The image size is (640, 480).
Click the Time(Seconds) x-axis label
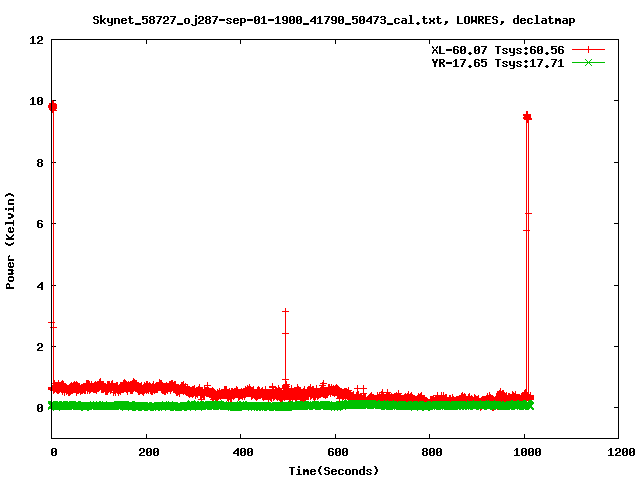tap(333, 471)
